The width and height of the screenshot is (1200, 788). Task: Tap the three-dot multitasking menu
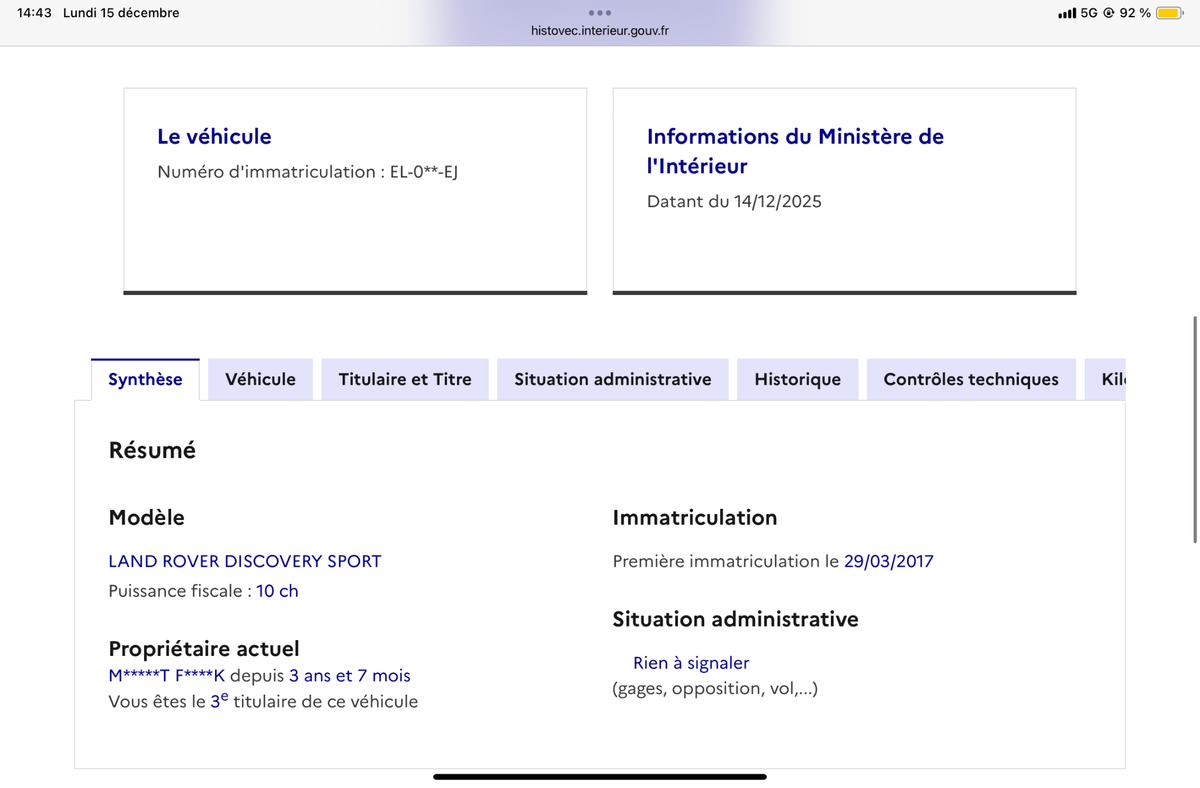pos(600,12)
